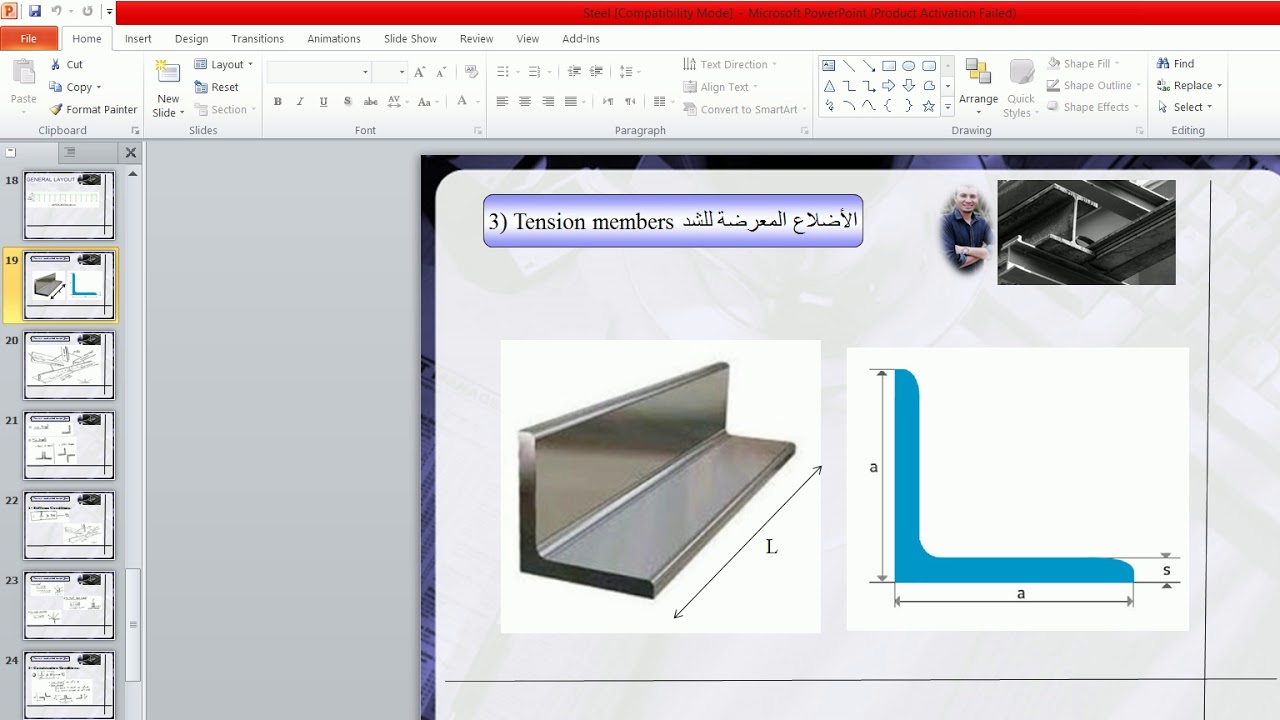1280x720 pixels.
Task: Click the Tension members title box
Action: pyautogui.click(x=673, y=221)
